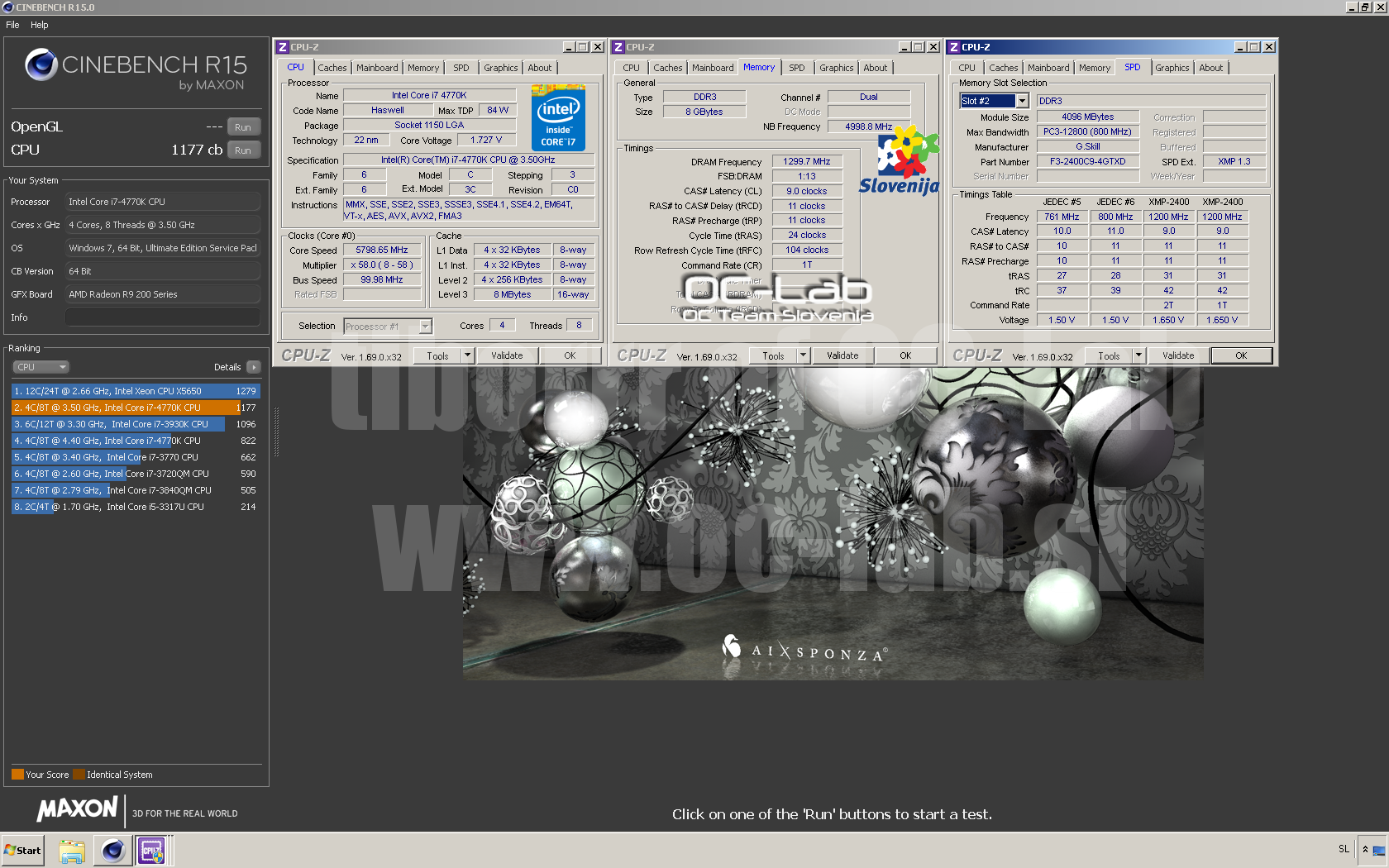Run the OpenGL benchmark

[x=243, y=127]
